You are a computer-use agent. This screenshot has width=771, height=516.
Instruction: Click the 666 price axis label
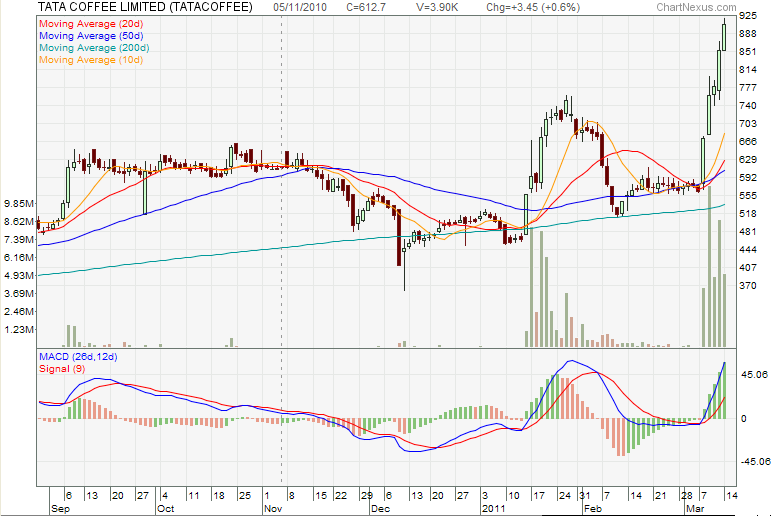(747, 141)
